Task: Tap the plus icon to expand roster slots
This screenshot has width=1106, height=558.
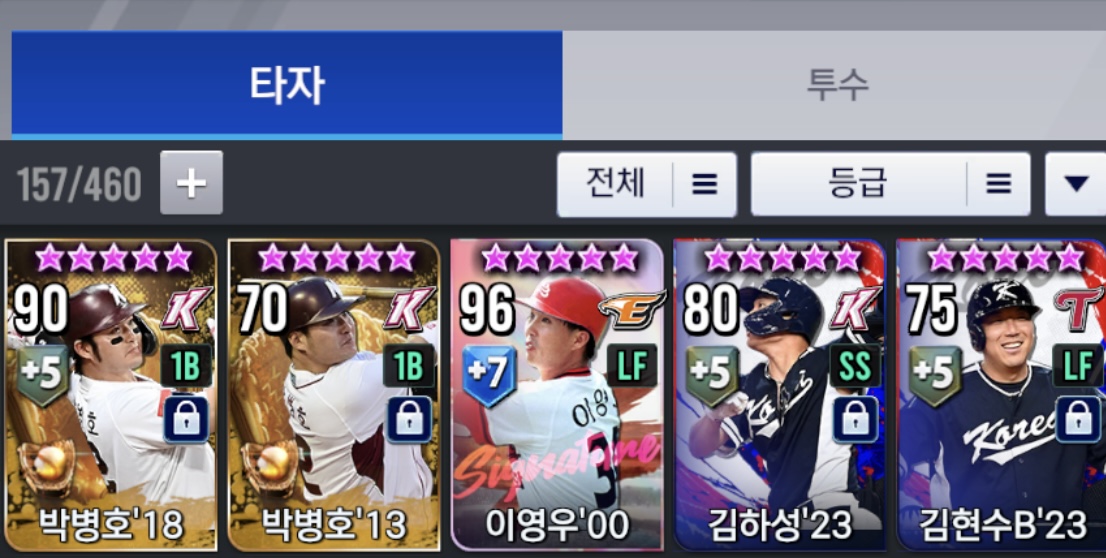Action: (191, 183)
